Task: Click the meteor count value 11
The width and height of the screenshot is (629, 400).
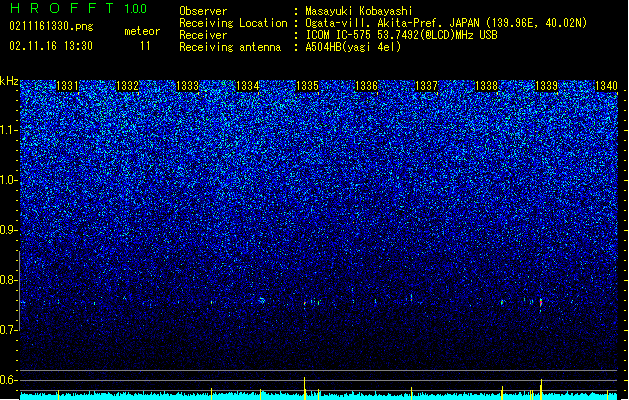Action: tap(145, 46)
